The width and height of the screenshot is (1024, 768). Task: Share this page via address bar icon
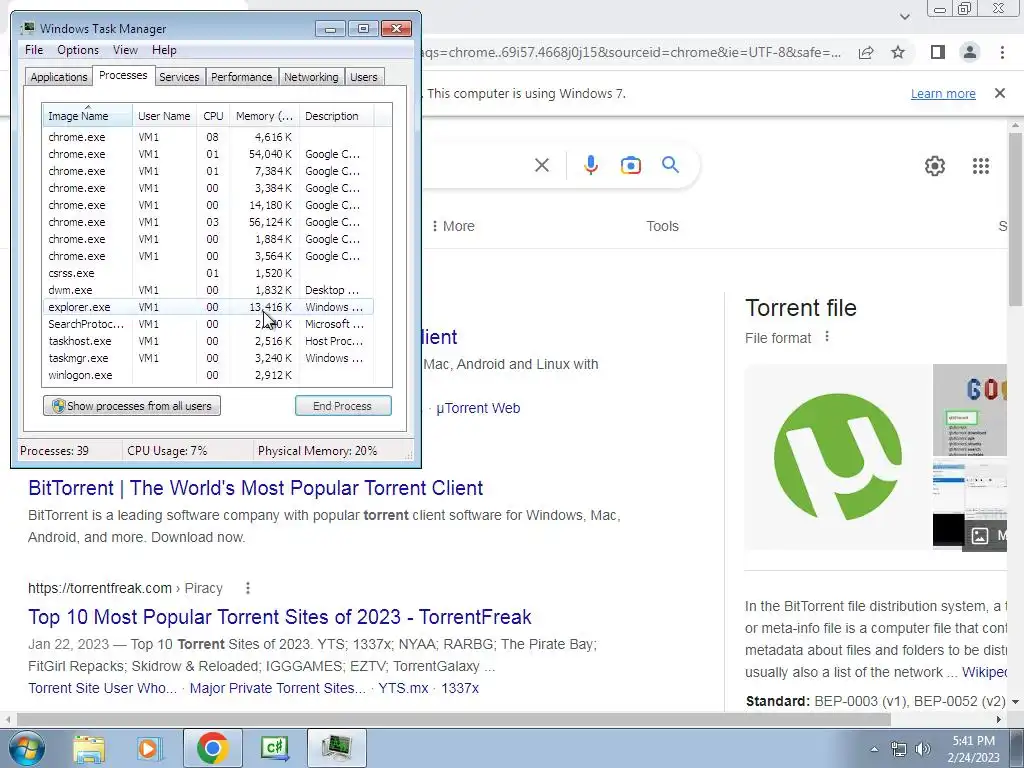[x=866, y=52]
